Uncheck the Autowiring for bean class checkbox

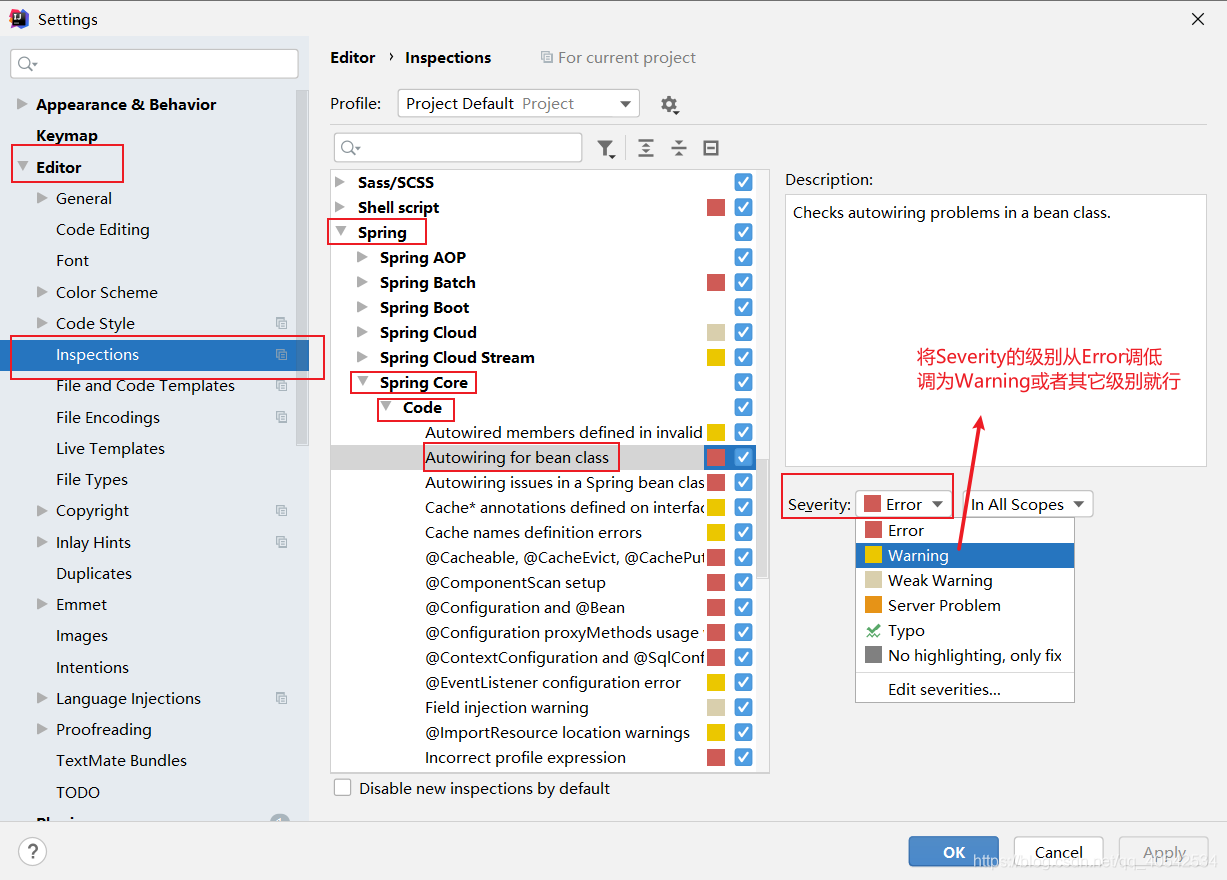pyautogui.click(x=743, y=457)
